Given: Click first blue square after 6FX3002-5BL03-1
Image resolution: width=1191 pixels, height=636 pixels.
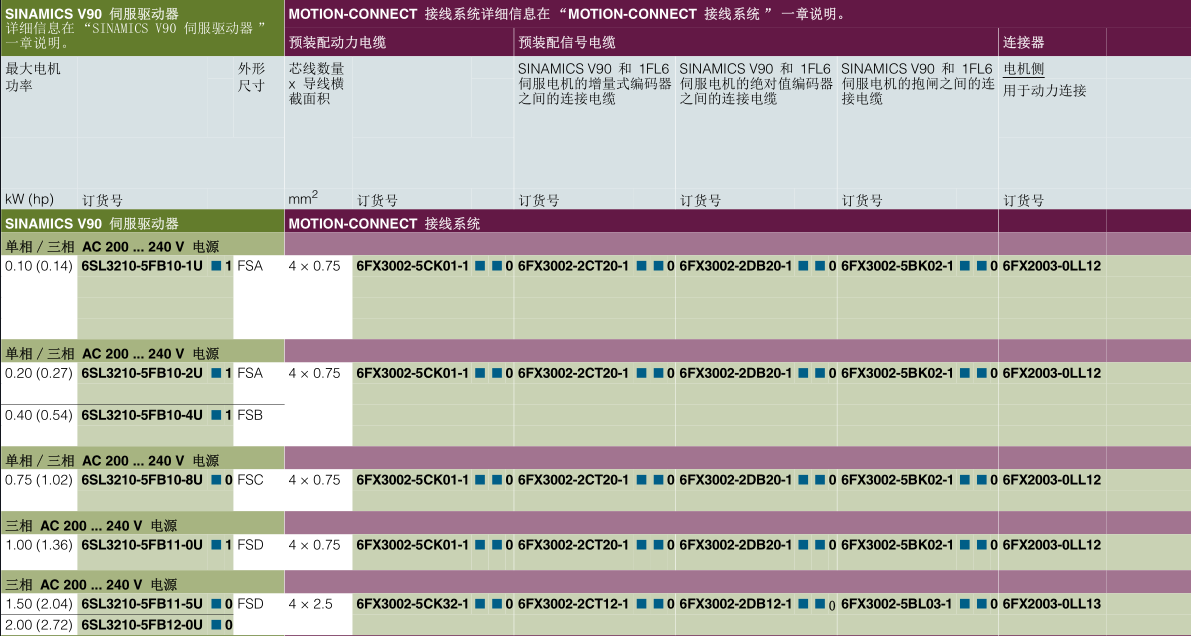Looking at the screenshot, I should click(964, 604).
